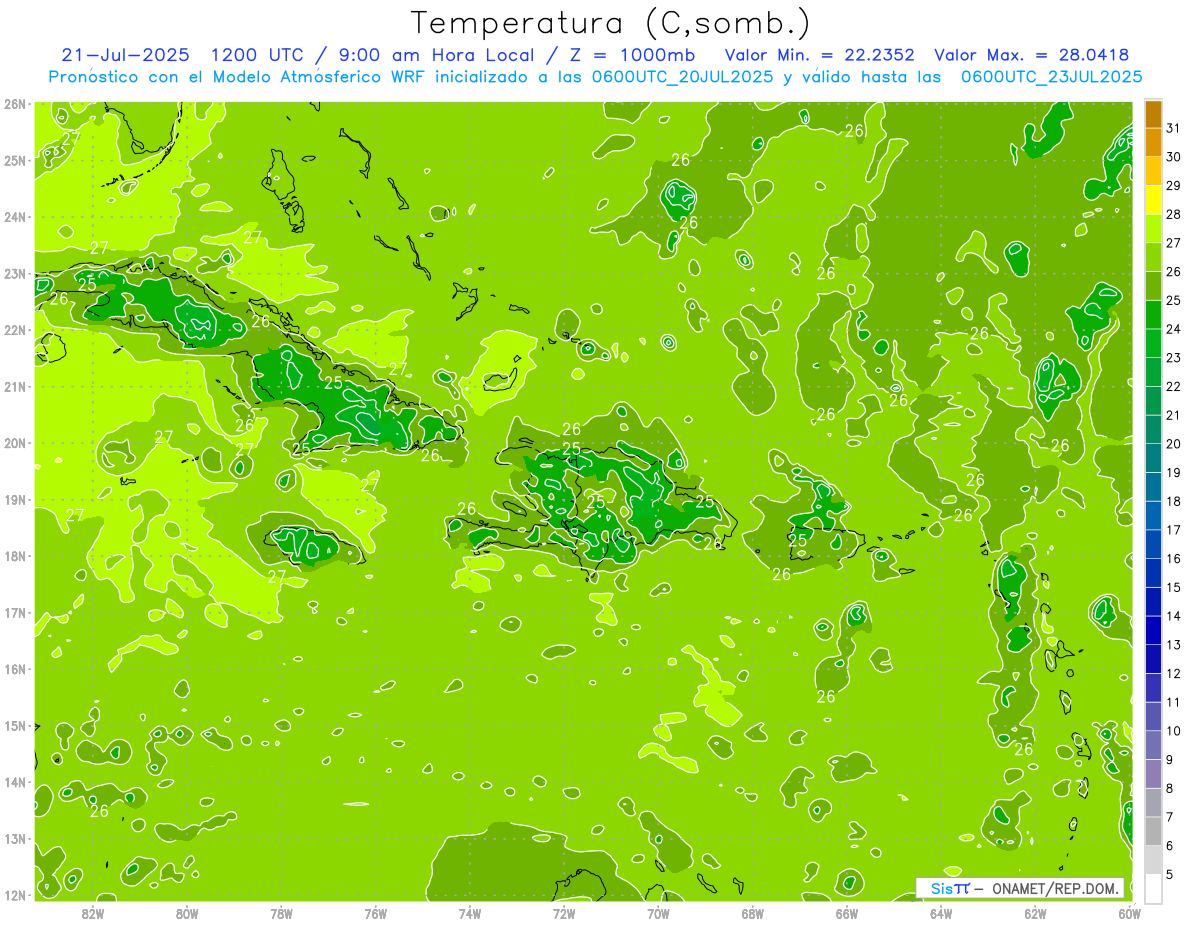Click the longitude axis label "74W"
Screen dimensions: 1200x927
470,913
